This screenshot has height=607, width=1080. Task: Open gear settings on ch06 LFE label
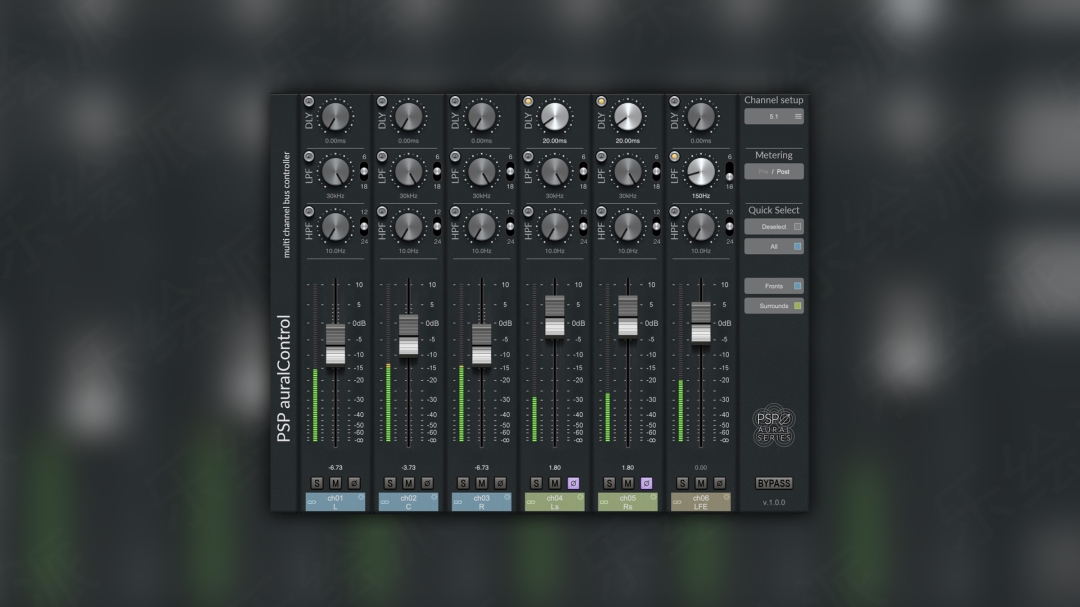(726, 497)
